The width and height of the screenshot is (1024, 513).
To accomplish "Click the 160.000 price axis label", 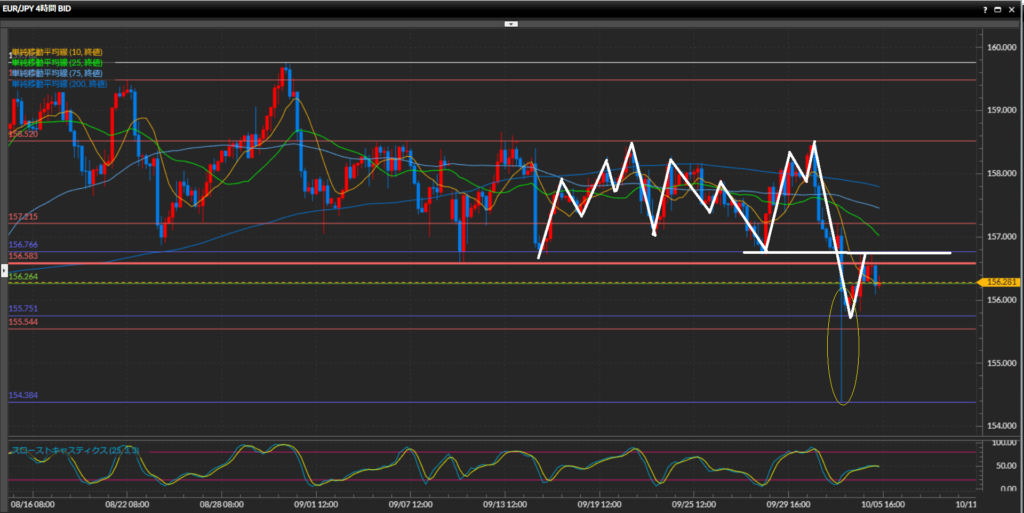I will pos(1001,47).
